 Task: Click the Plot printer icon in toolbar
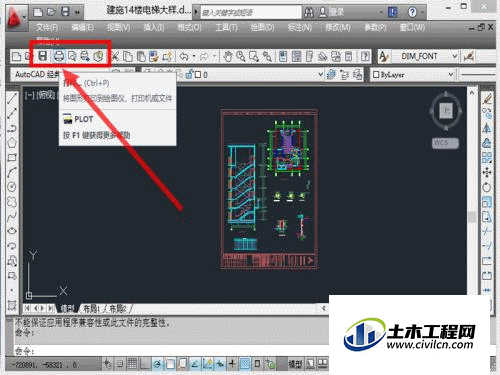pos(59,56)
